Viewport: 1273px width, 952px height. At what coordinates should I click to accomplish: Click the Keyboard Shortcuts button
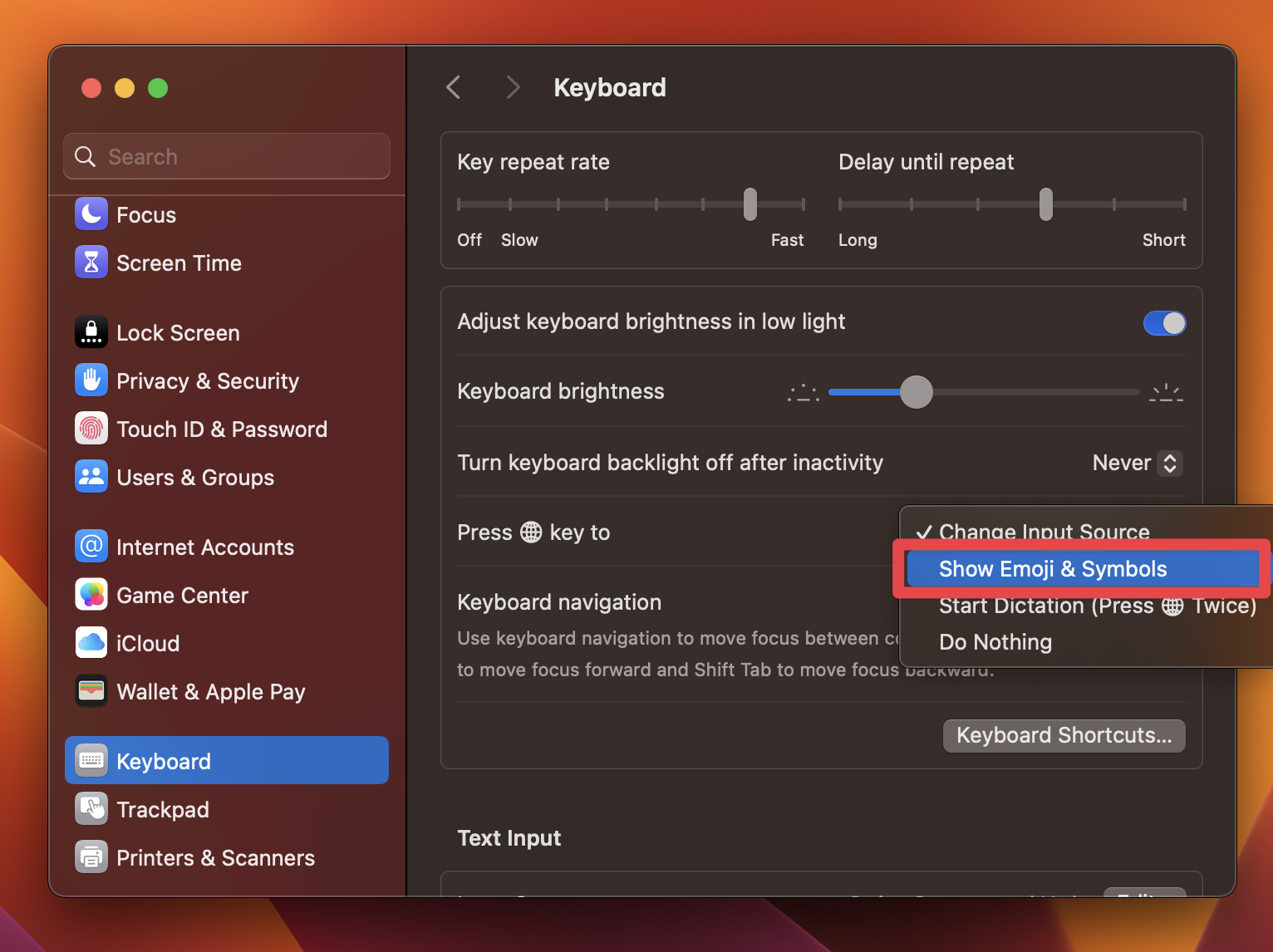tap(1064, 735)
